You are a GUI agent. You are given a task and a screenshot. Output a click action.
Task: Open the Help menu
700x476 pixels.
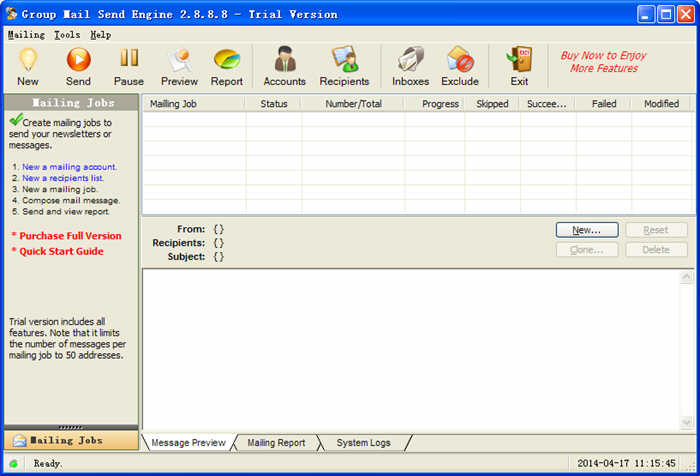coord(100,35)
